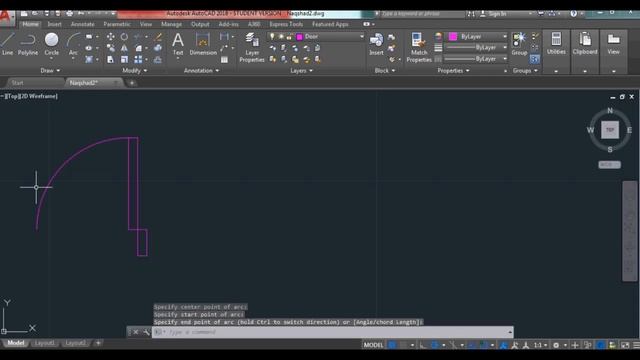The width and height of the screenshot is (640, 360).
Task: Expand the Annotation panel
Action: coord(201,71)
